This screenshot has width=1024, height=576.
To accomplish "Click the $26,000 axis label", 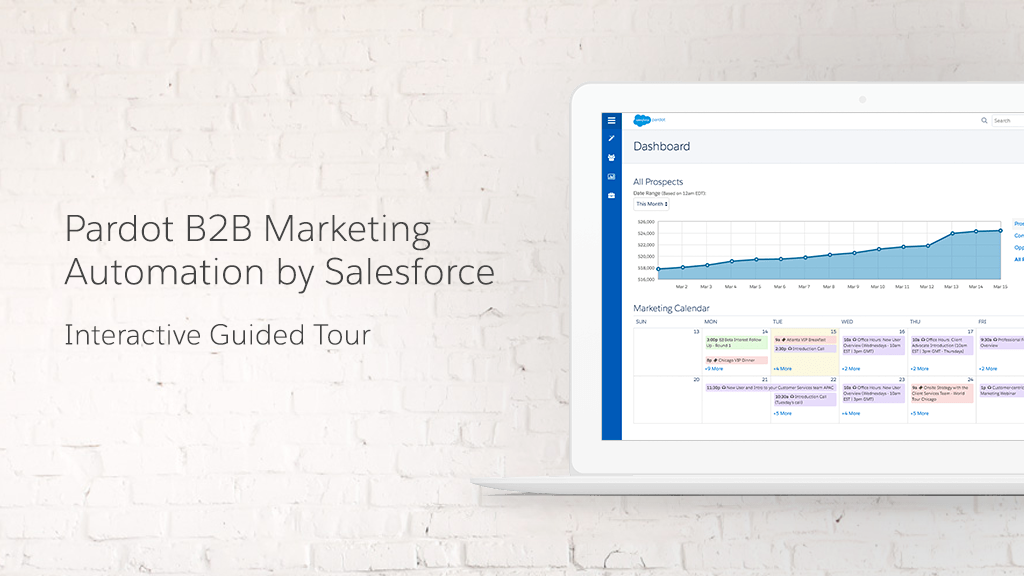I will (646, 222).
